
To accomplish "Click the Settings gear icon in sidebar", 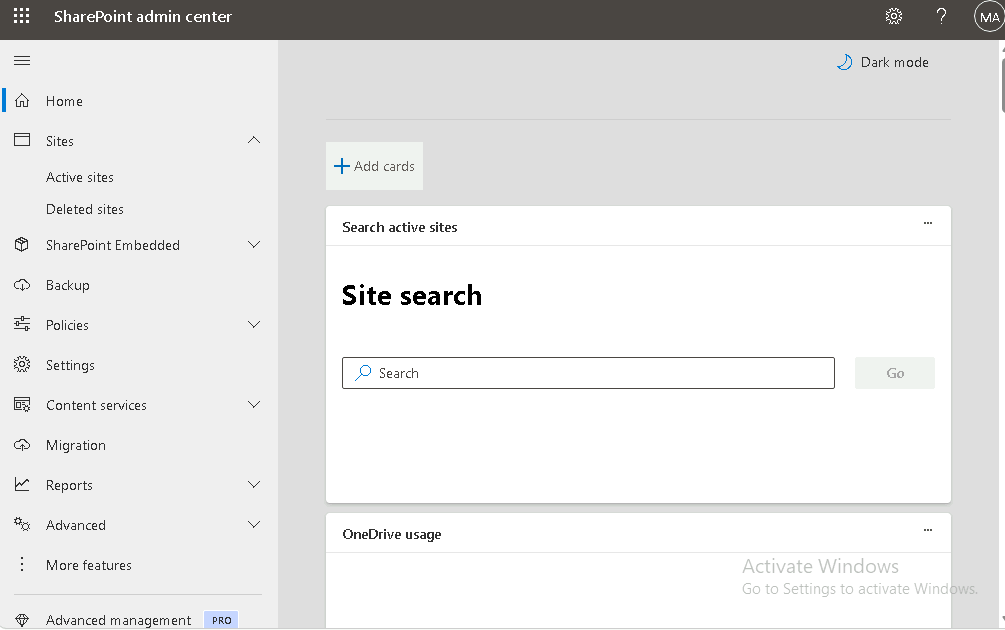I will [22, 364].
